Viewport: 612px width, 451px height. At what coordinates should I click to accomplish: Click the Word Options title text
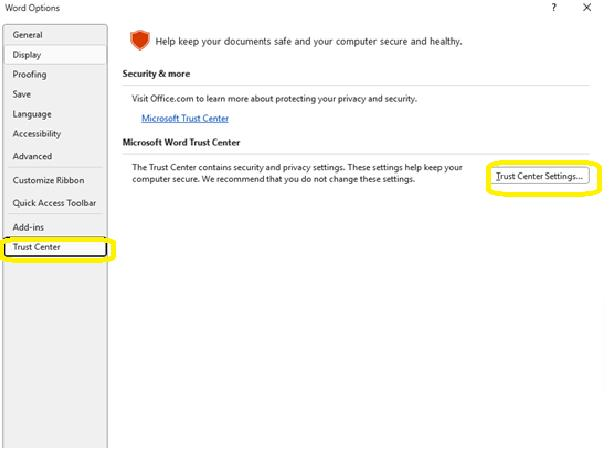(x=32, y=8)
